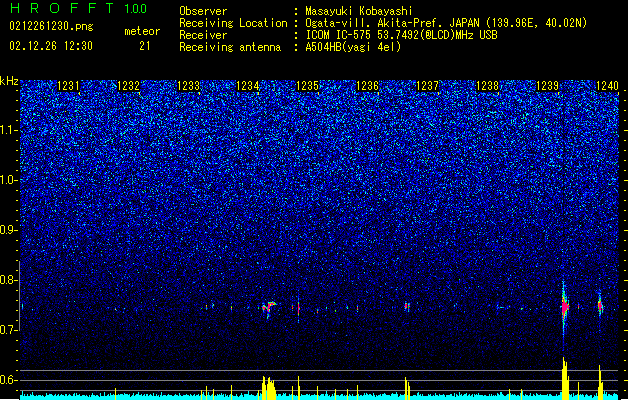Click the 1234 time marker
Viewport: 629px width, 400px height.
pyautogui.click(x=248, y=86)
